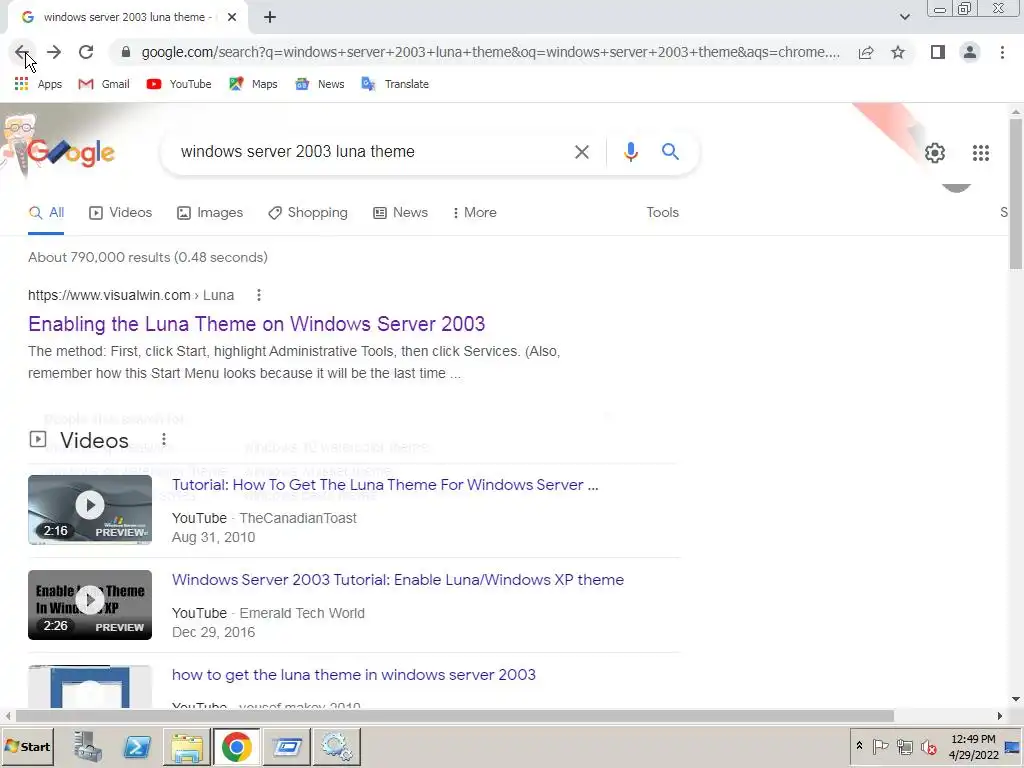The width and height of the screenshot is (1024, 768).
Task: Open the gears Services taskbar icon
Action: 336,746
